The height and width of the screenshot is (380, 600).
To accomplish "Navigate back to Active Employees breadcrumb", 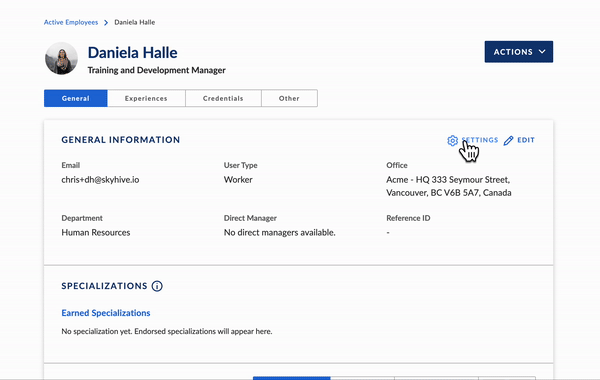I will tap(71, 22).
